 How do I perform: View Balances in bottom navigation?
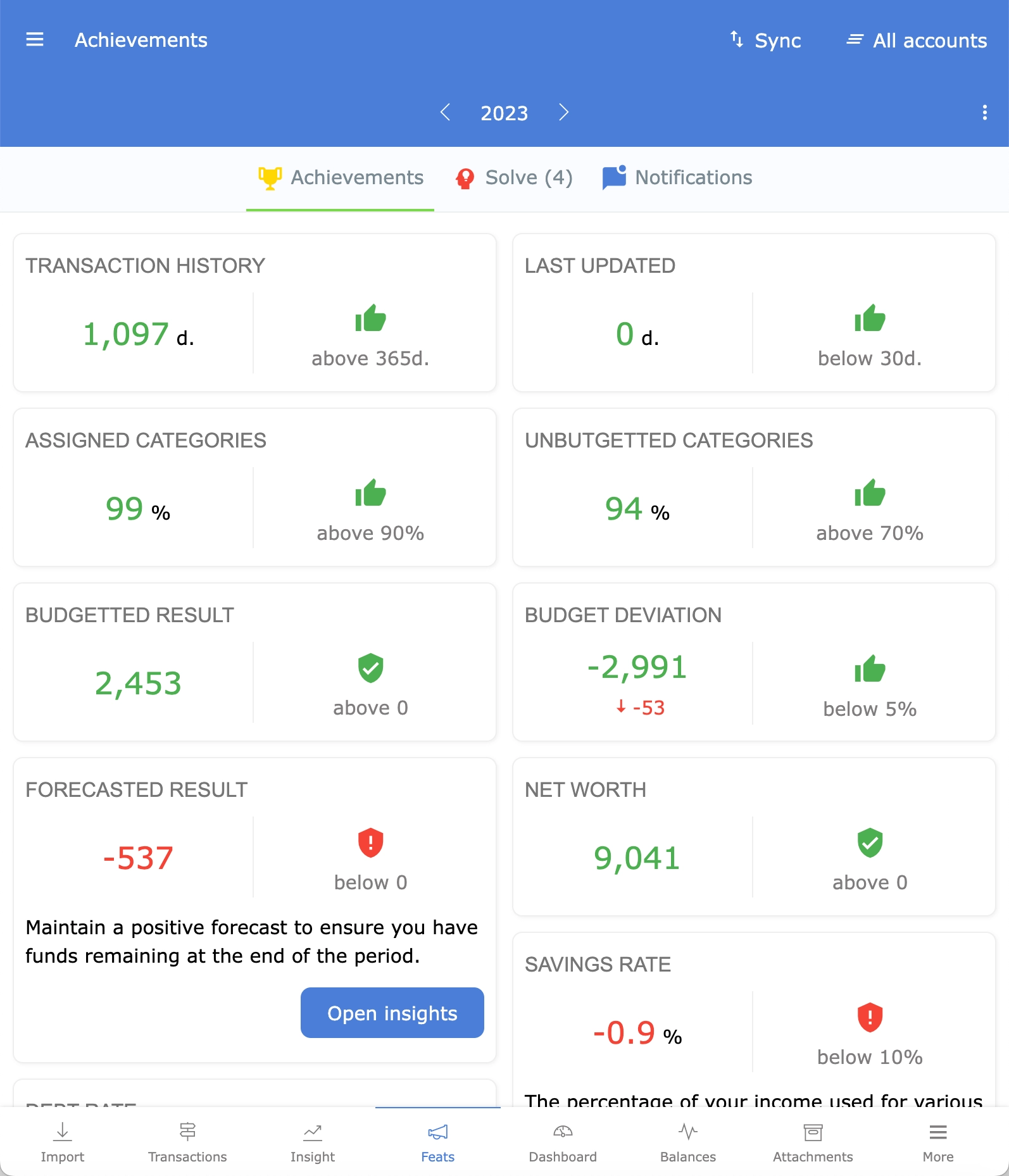coord(688,1142)
